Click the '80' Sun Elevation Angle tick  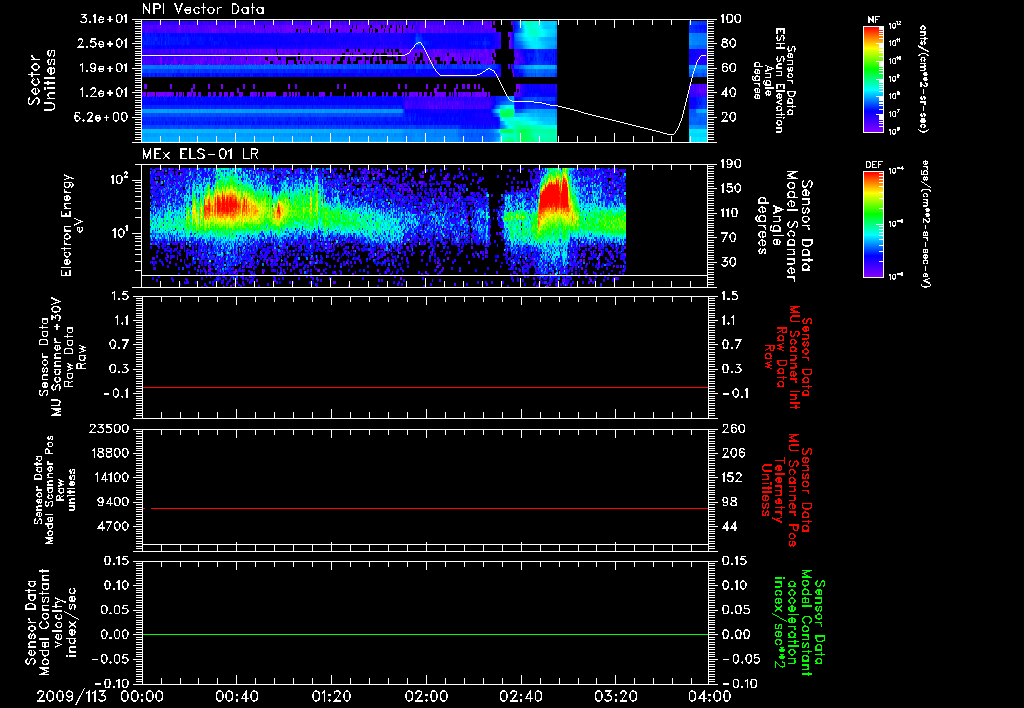tap(728, 43)
